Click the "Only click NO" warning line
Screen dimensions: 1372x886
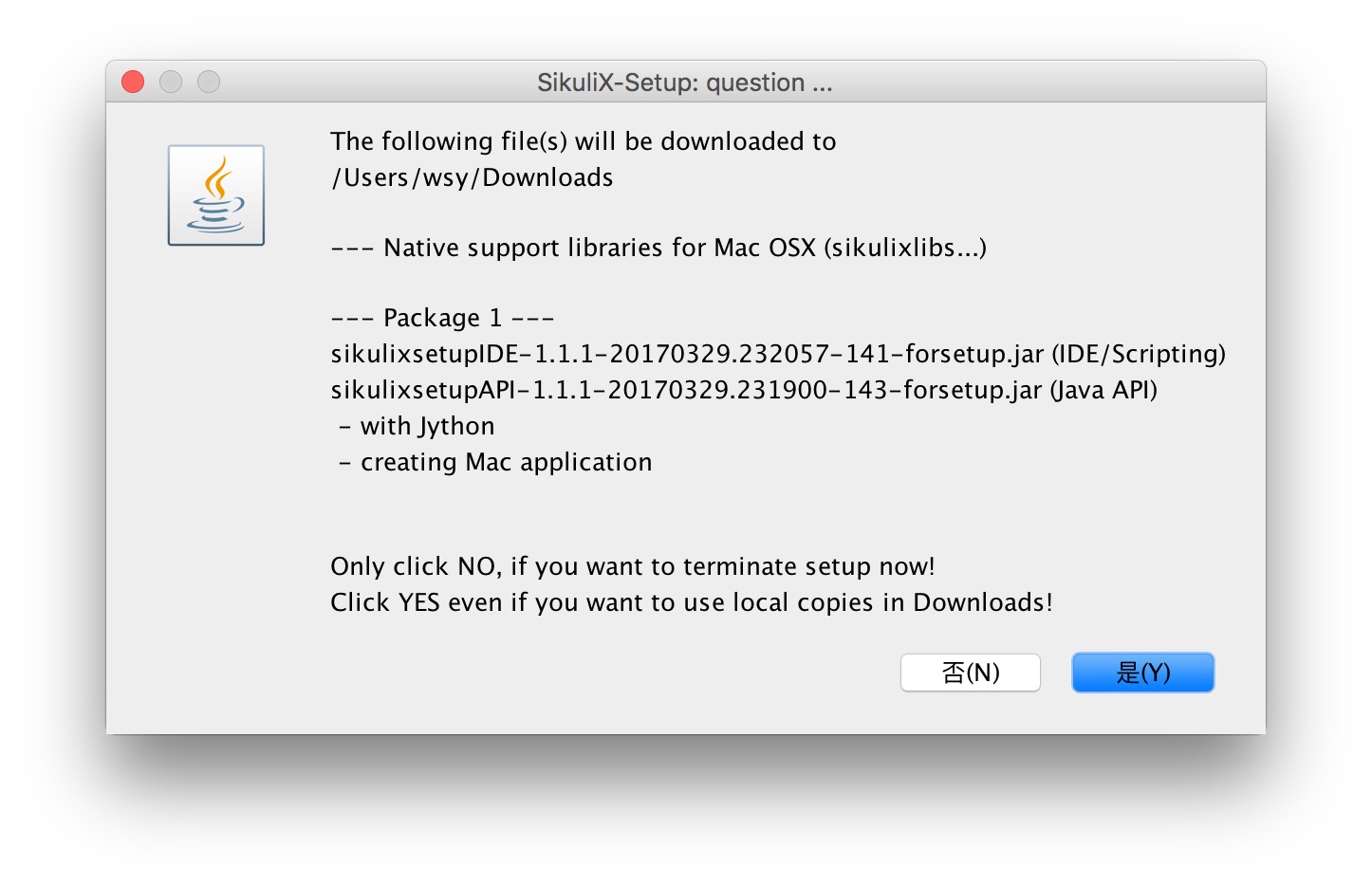[632, 566]
